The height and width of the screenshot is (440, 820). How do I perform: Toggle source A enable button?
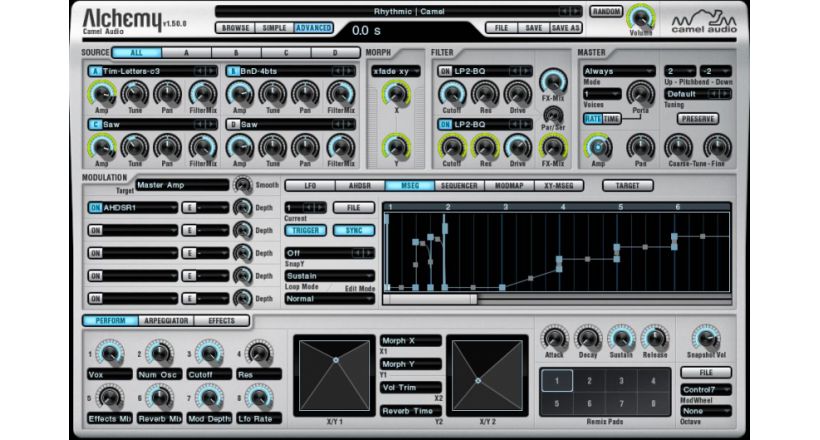(95, 71)
